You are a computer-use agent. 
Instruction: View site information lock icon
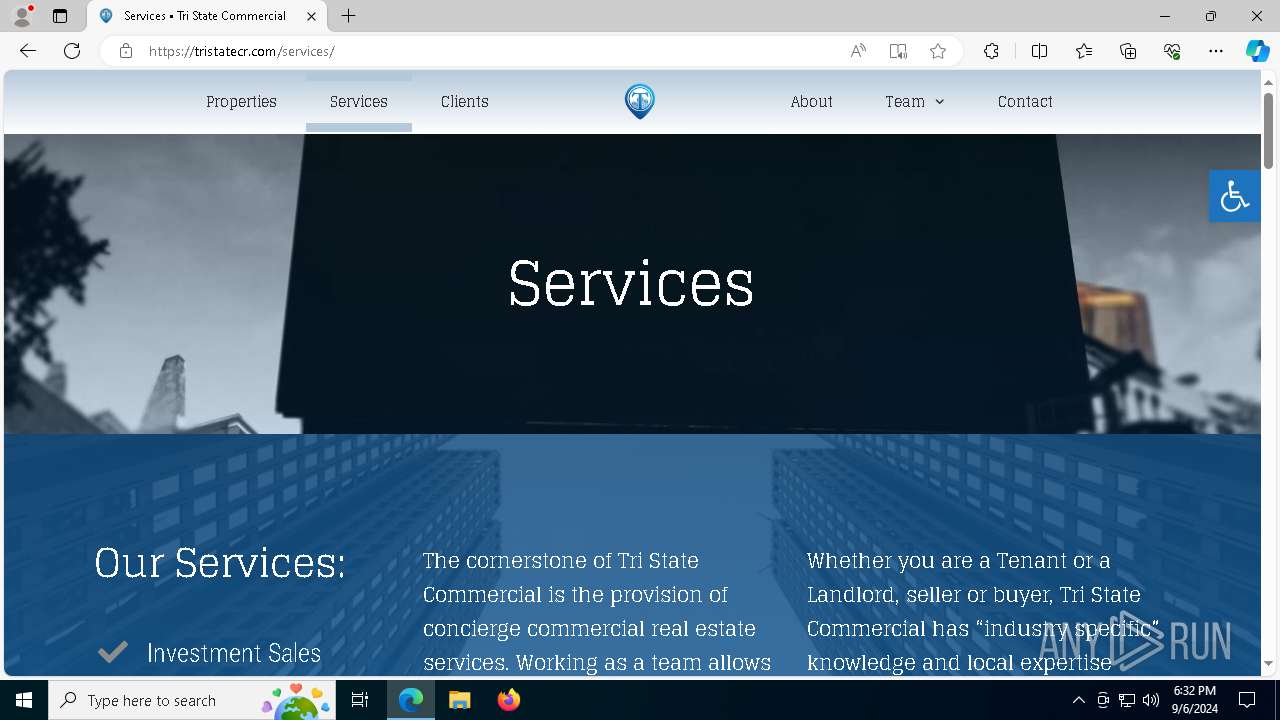tap(126, 51)
